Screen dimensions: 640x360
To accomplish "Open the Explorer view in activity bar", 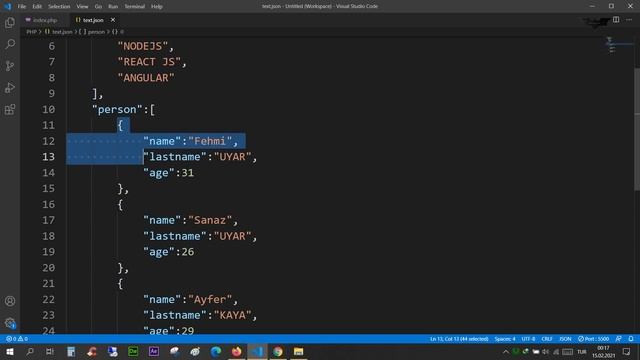I will click(10, 22).
